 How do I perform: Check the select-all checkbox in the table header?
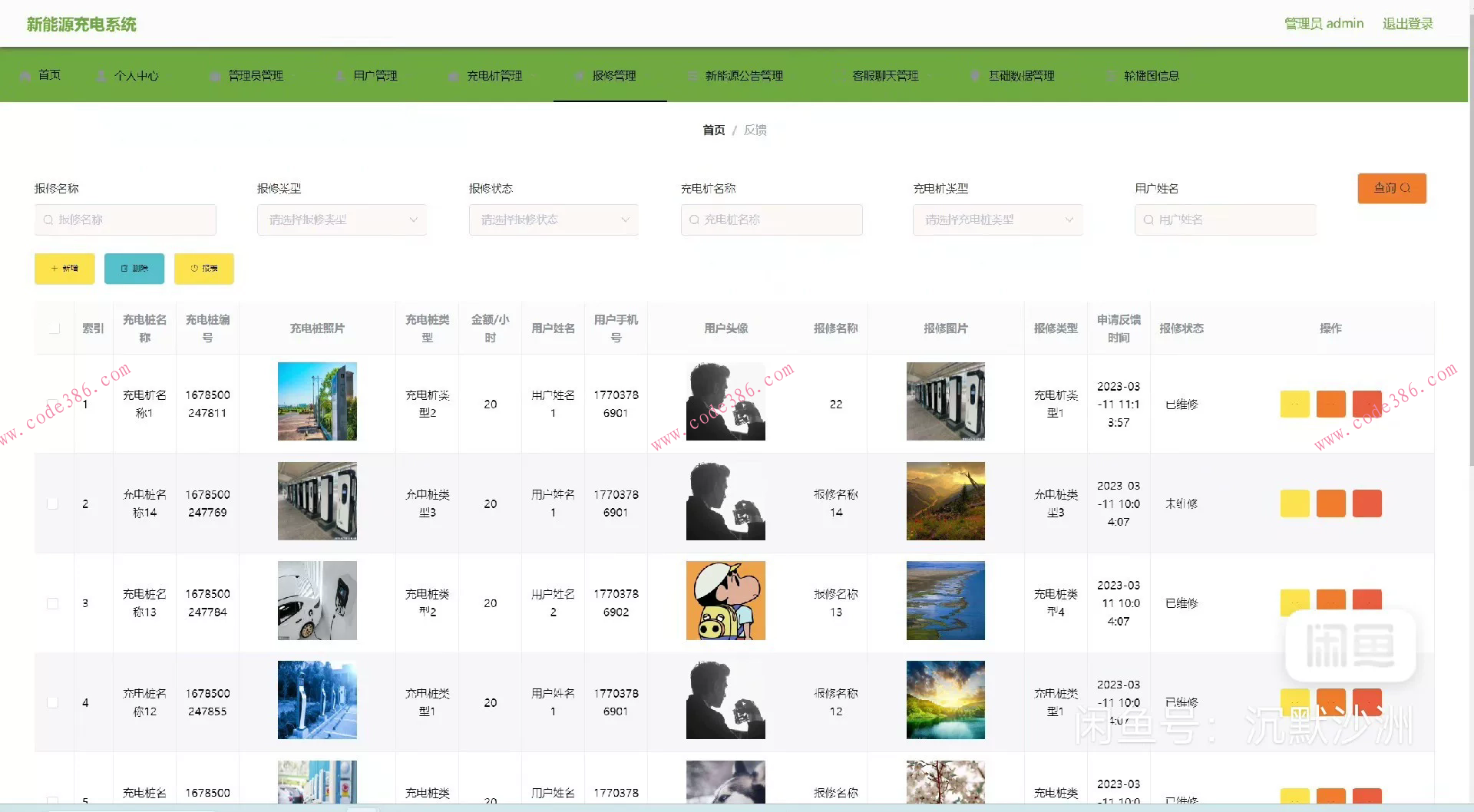[54, 328]
